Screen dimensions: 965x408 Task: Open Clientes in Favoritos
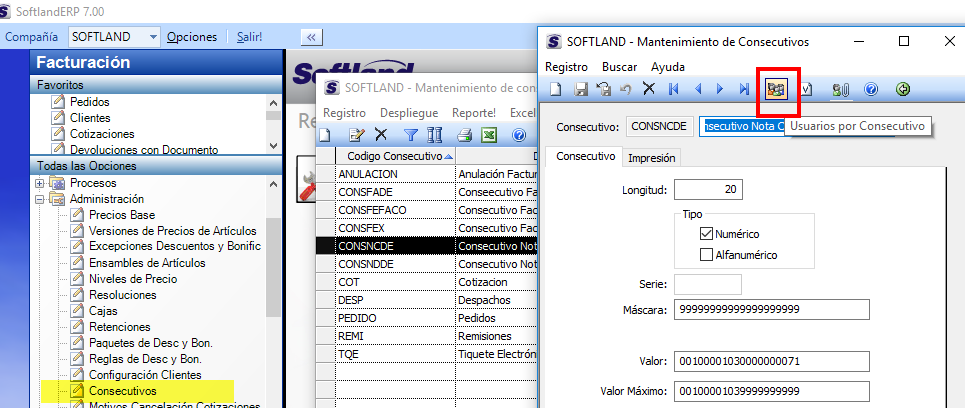(90, 118)
